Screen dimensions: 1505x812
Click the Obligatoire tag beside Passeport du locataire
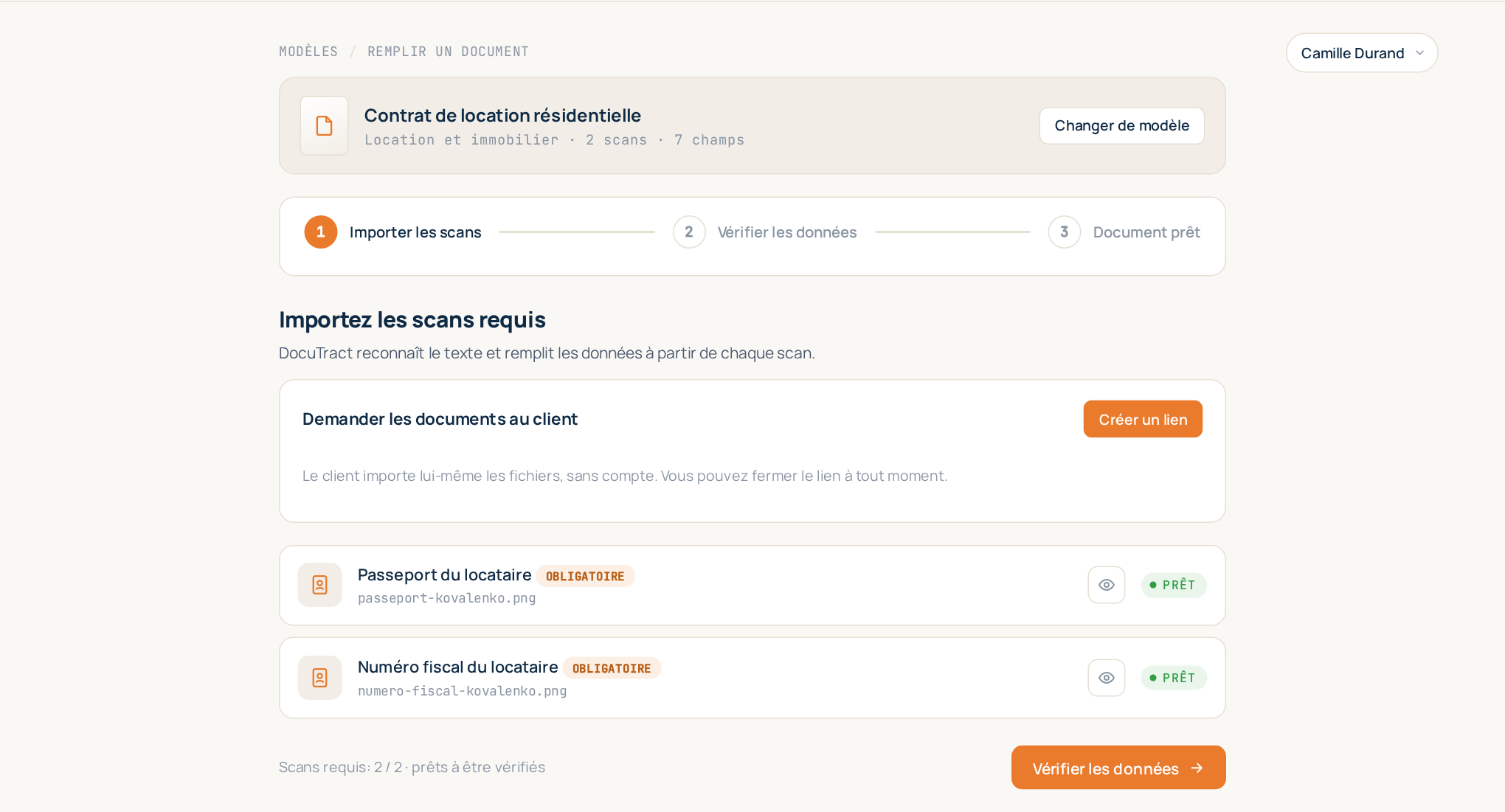pos(585,576)
